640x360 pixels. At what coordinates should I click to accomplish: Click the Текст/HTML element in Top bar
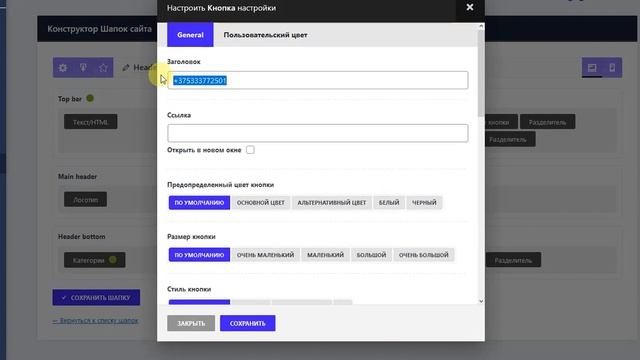tap(91, 122)
